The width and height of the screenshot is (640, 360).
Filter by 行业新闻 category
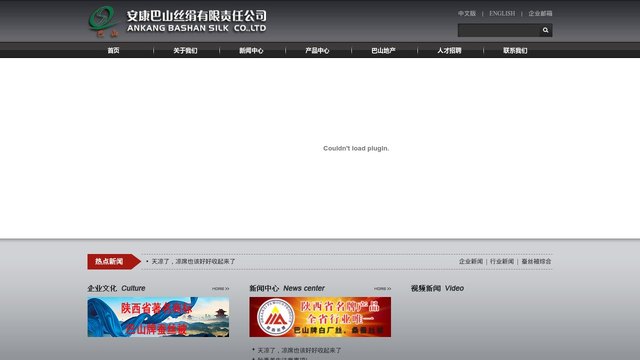502,261
